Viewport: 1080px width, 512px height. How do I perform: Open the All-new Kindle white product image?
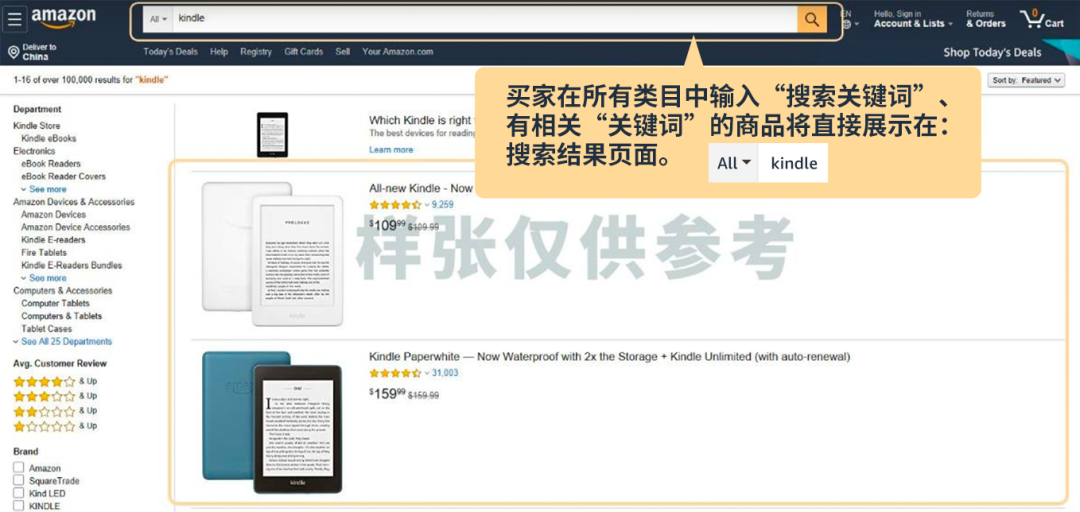tap(272, 254)
